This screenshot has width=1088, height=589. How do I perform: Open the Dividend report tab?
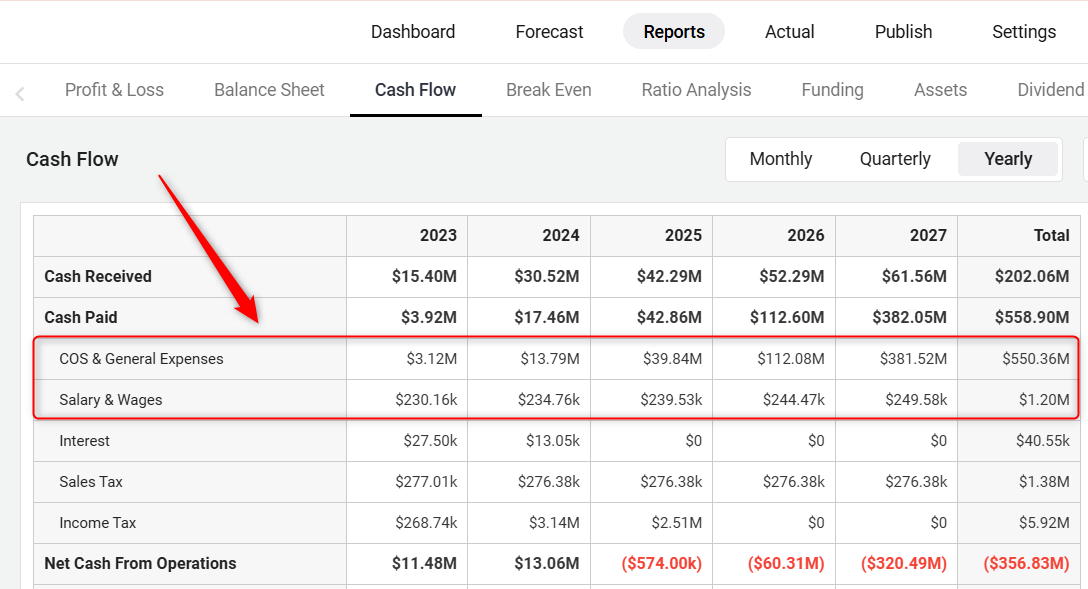[1051, 90]
